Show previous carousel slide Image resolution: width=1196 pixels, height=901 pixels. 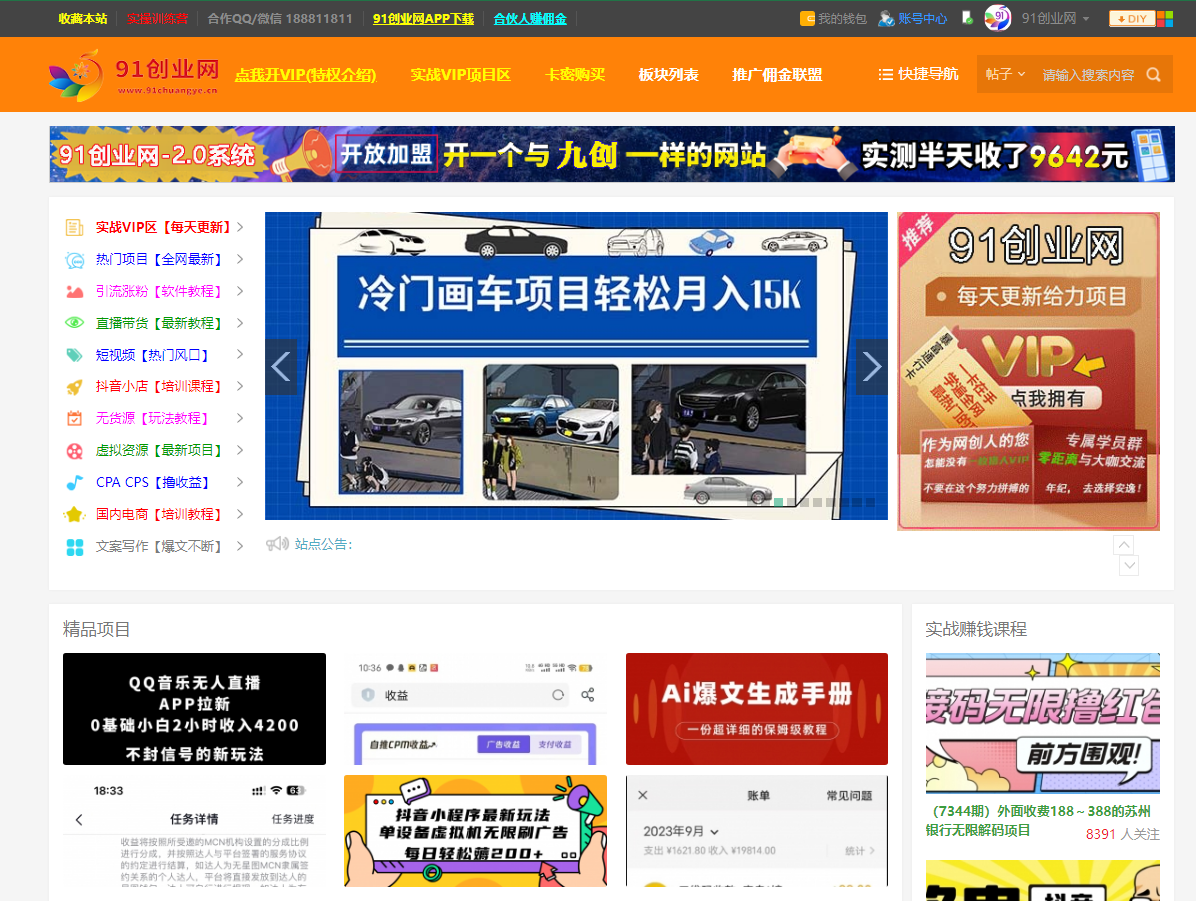point(281,367)
